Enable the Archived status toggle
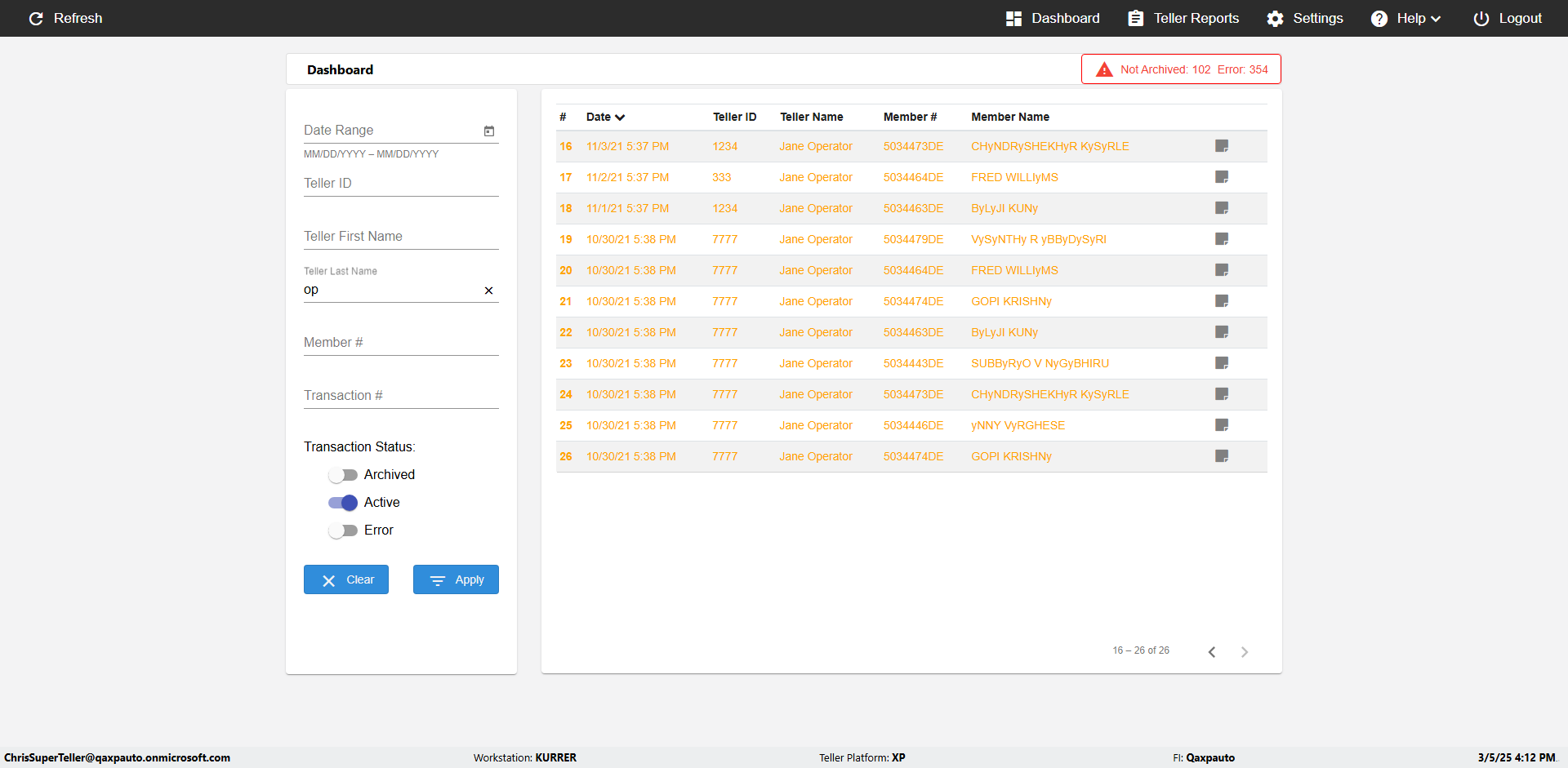Screen dimensions: 1568x768 [343, 475]
